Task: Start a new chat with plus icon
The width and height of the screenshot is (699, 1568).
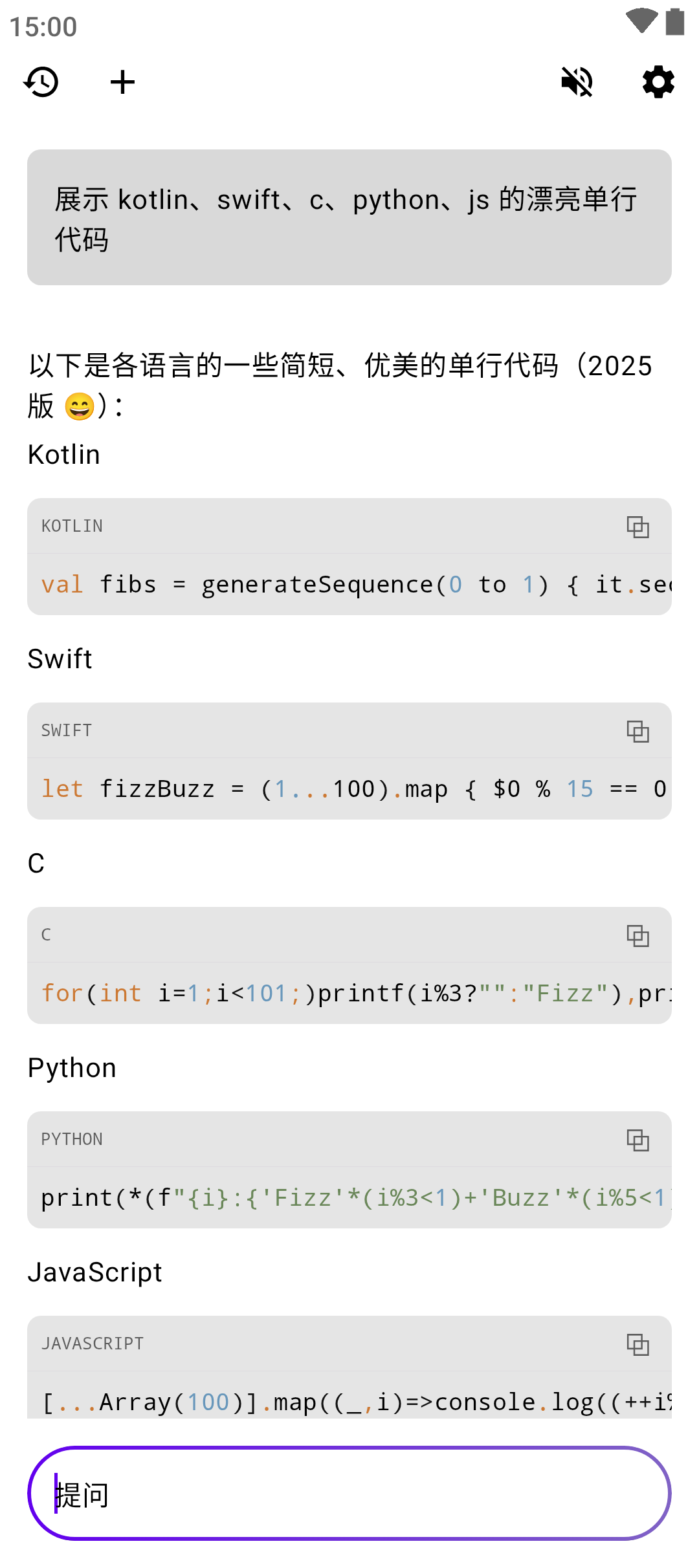Action: point(122,82)
